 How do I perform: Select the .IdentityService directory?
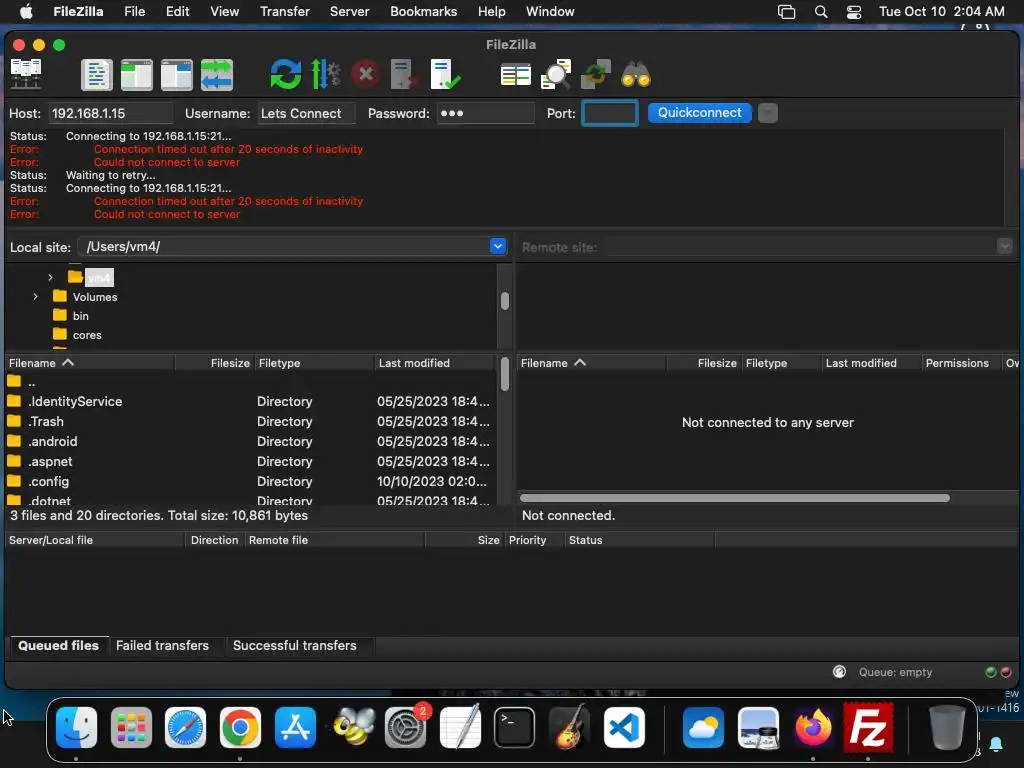click(x=251, y=401)
